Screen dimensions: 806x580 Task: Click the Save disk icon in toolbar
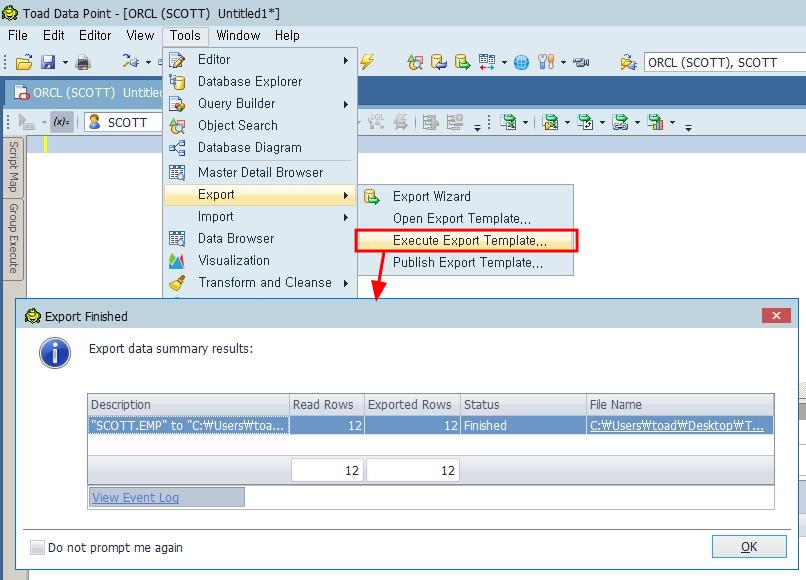pos(47,62)
